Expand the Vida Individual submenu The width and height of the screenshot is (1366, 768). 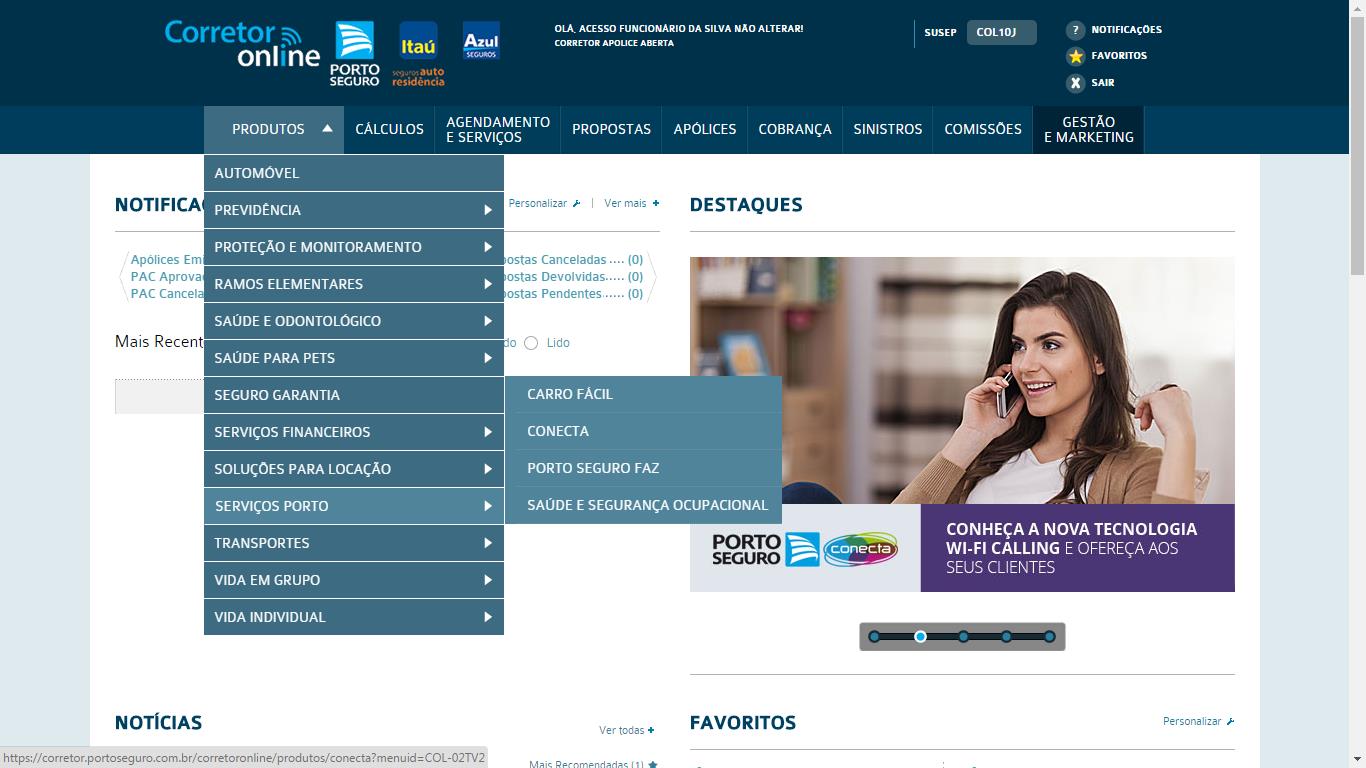pyautogui.click(x=487, y=617)
